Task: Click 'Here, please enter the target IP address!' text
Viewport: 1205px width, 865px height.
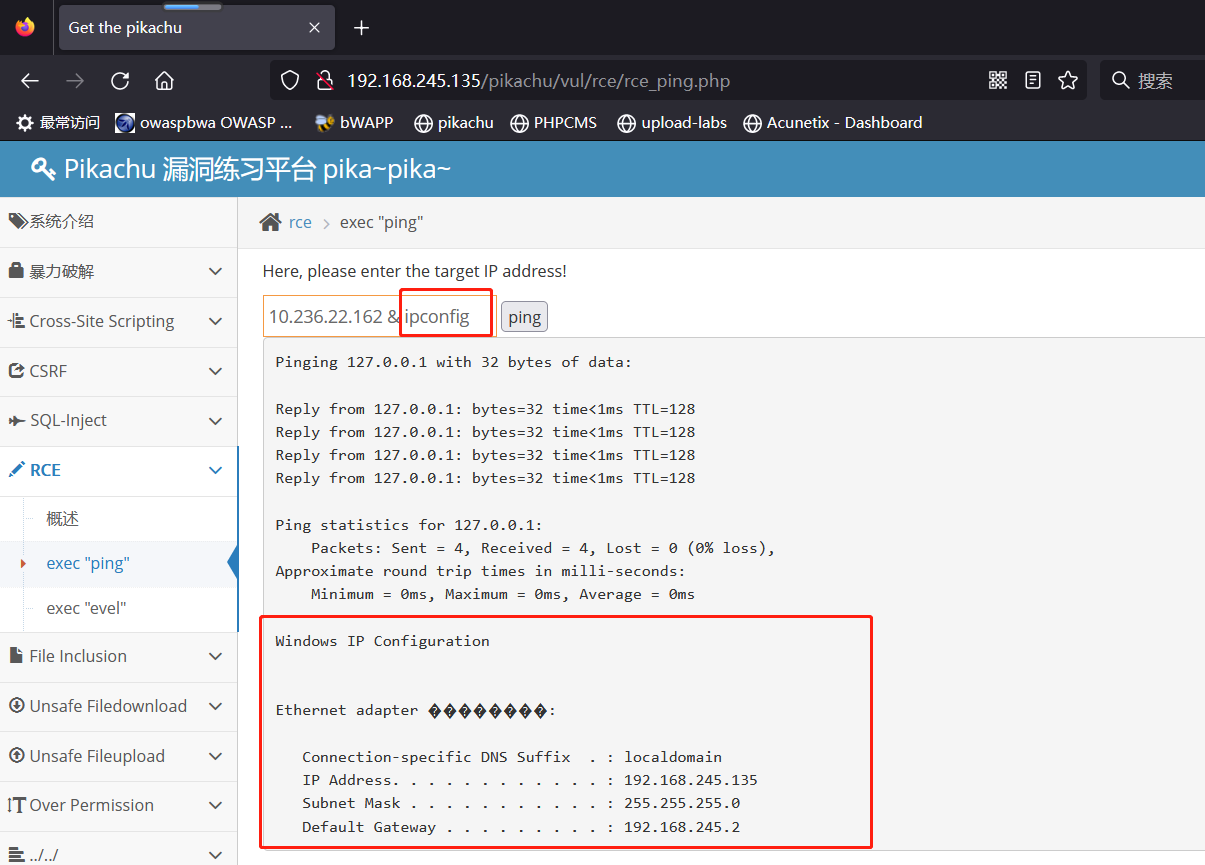Action: point(415,271)
